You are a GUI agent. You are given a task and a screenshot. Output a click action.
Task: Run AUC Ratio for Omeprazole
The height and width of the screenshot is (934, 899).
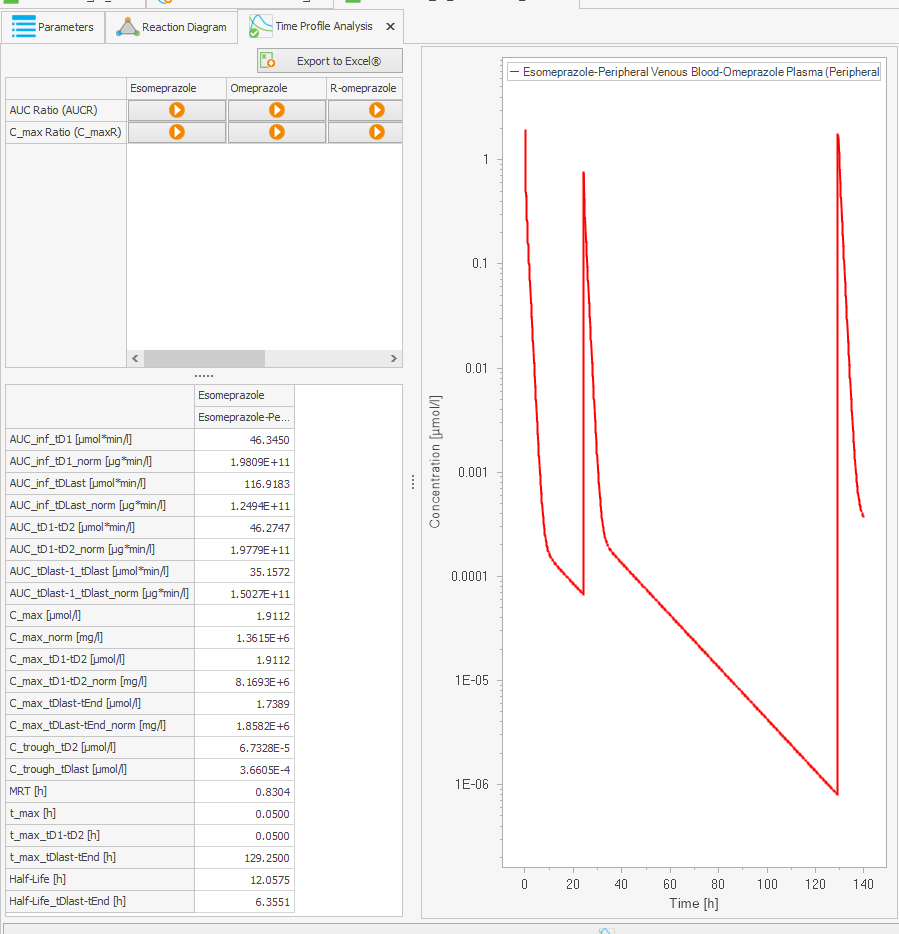(277, 110)
